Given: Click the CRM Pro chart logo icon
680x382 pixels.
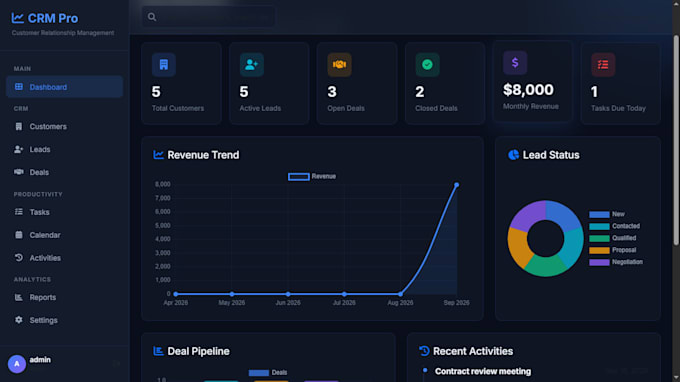Looking at the screenshot, I should pyautogui.click(x=17, y=18).
